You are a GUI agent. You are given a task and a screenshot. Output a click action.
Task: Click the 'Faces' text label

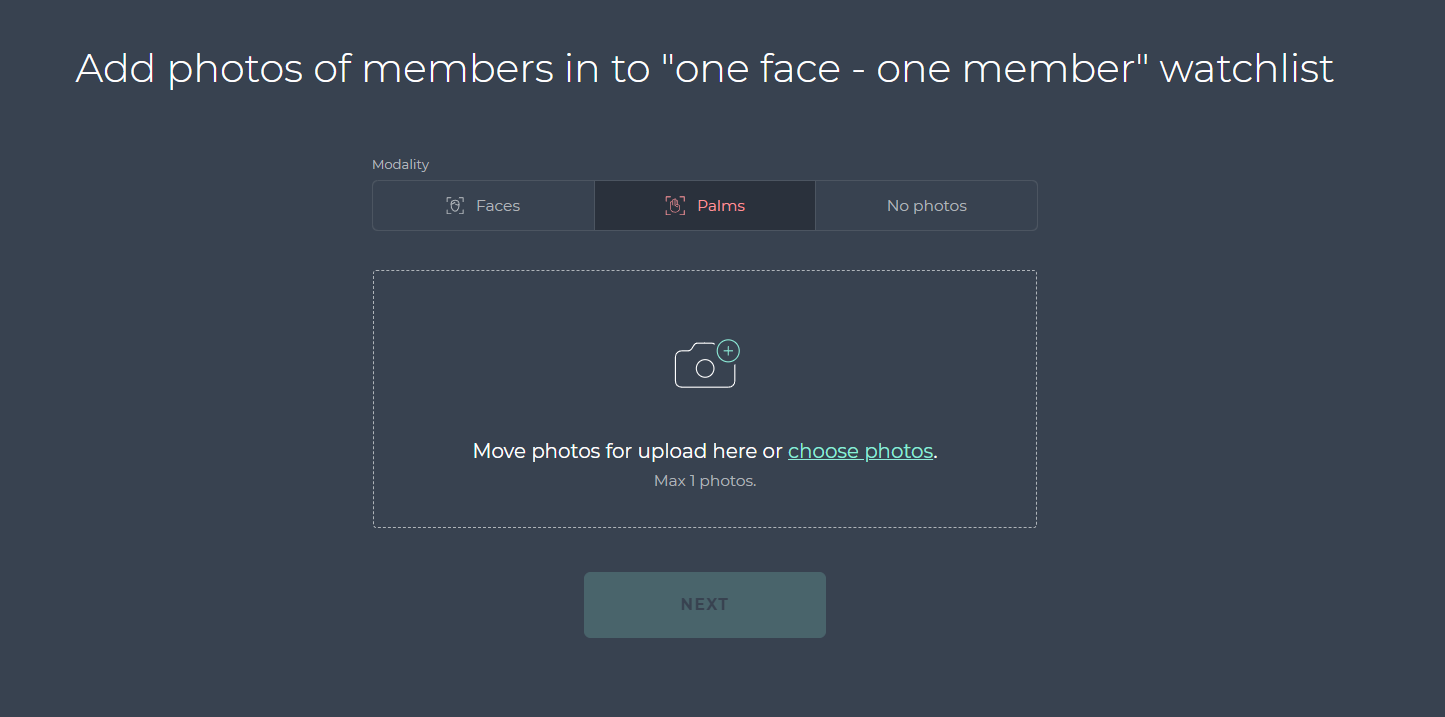coord(498,206)
